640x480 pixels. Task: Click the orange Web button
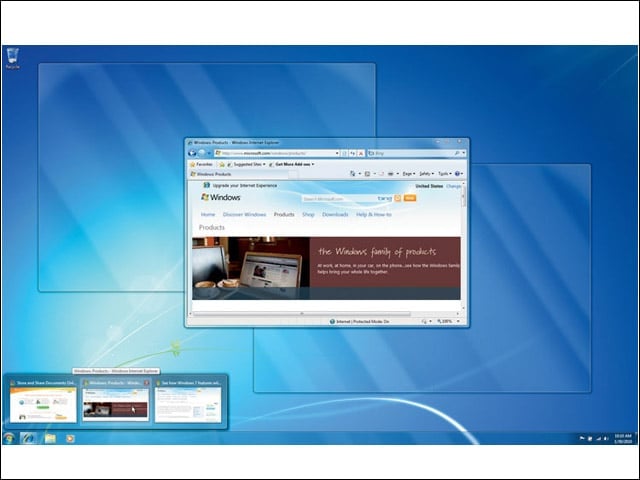click(409, 198)
